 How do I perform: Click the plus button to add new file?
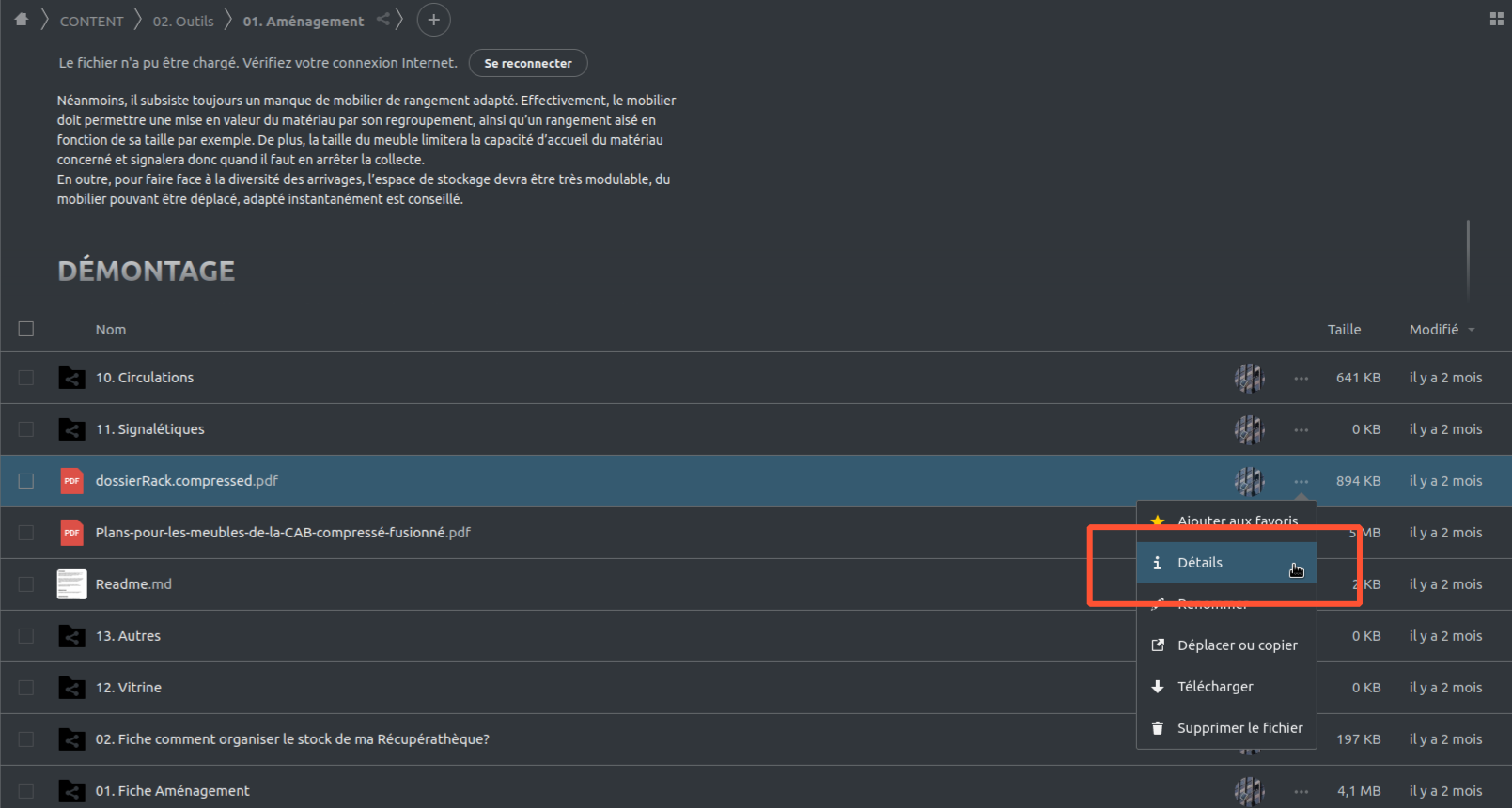[433, 20]
